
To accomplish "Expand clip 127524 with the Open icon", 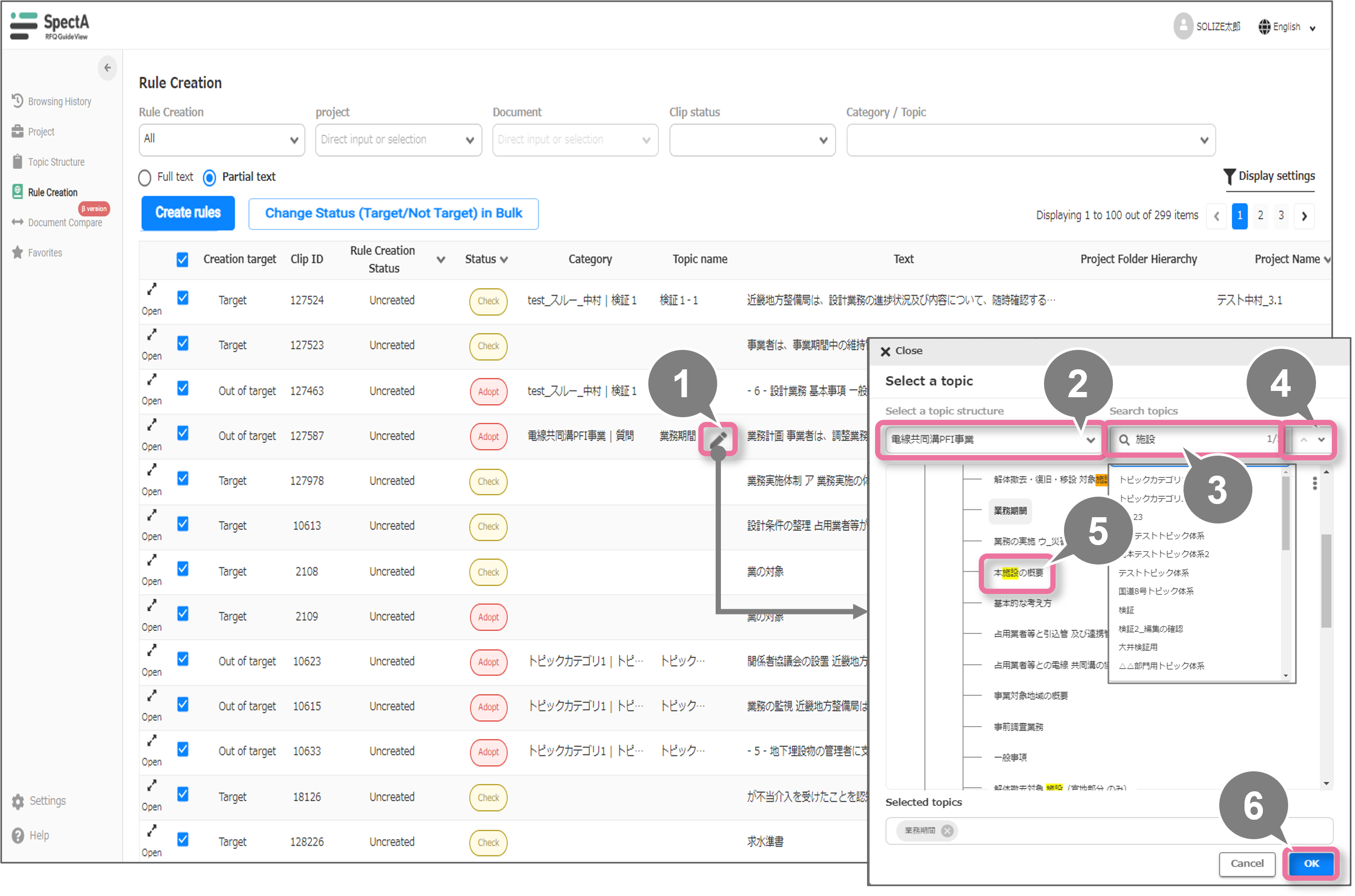I will pyautogui.click(x=152, y=290).
